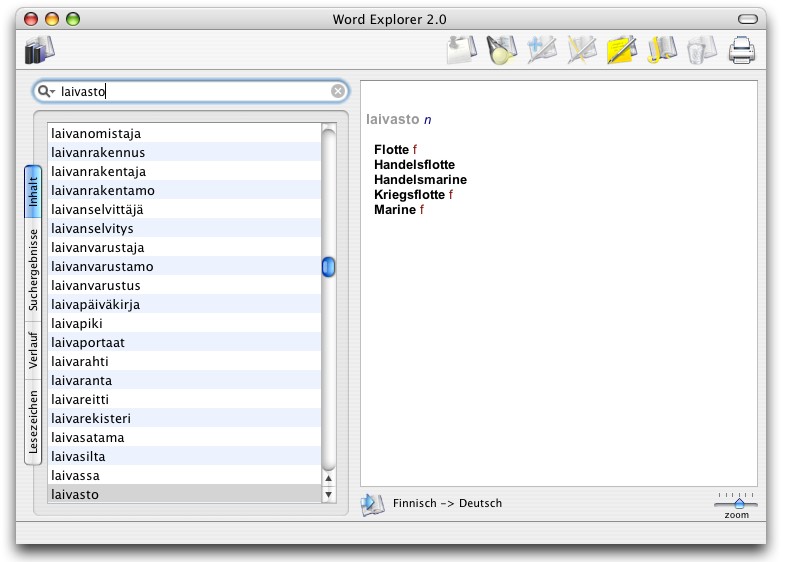Click the laivasto headword in the definition
The width and height of the screenshot is (793, 562).
pyautogui.click(x=392, y=119)
